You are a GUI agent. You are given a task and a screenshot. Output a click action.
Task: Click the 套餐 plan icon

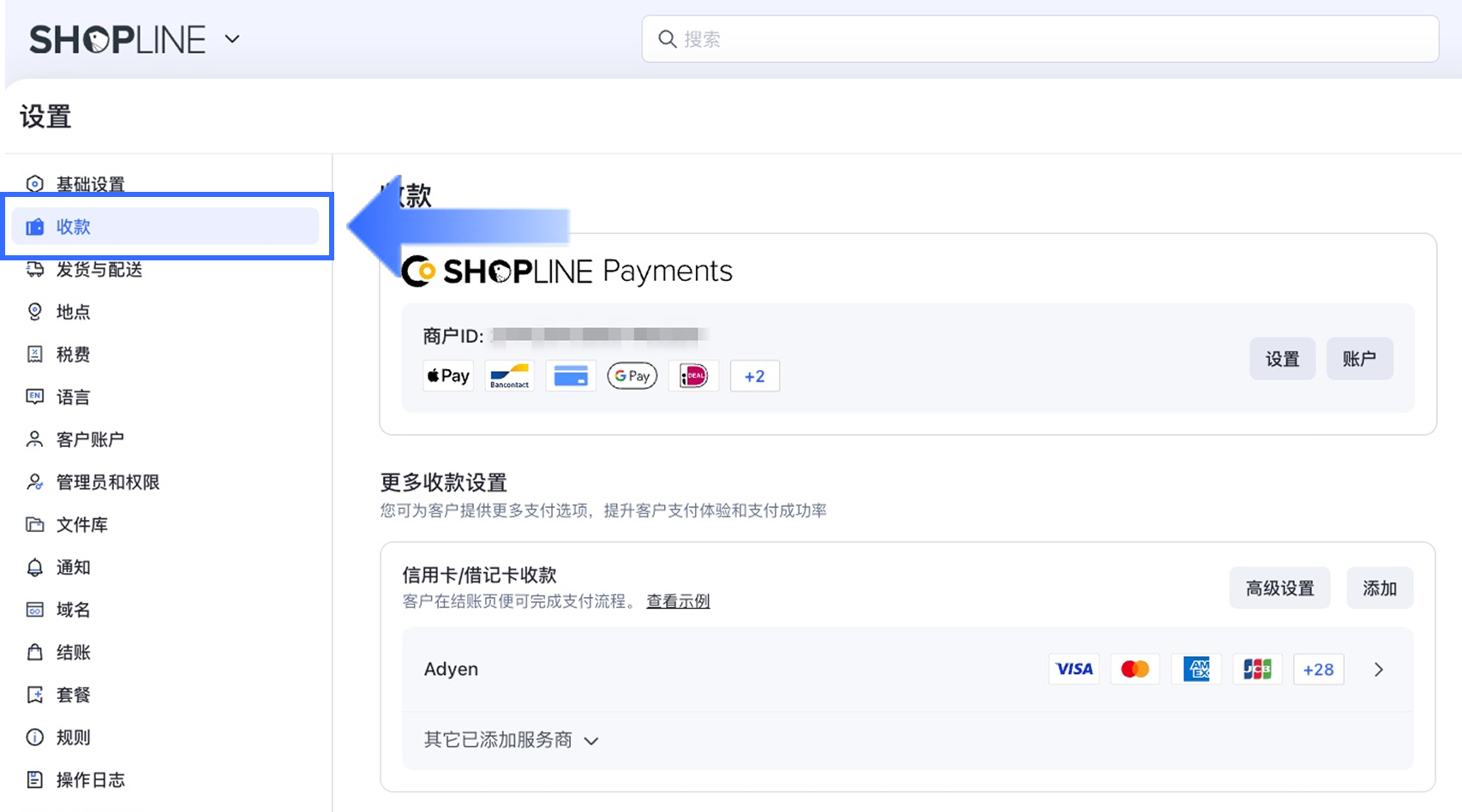[x=34, y=695]
